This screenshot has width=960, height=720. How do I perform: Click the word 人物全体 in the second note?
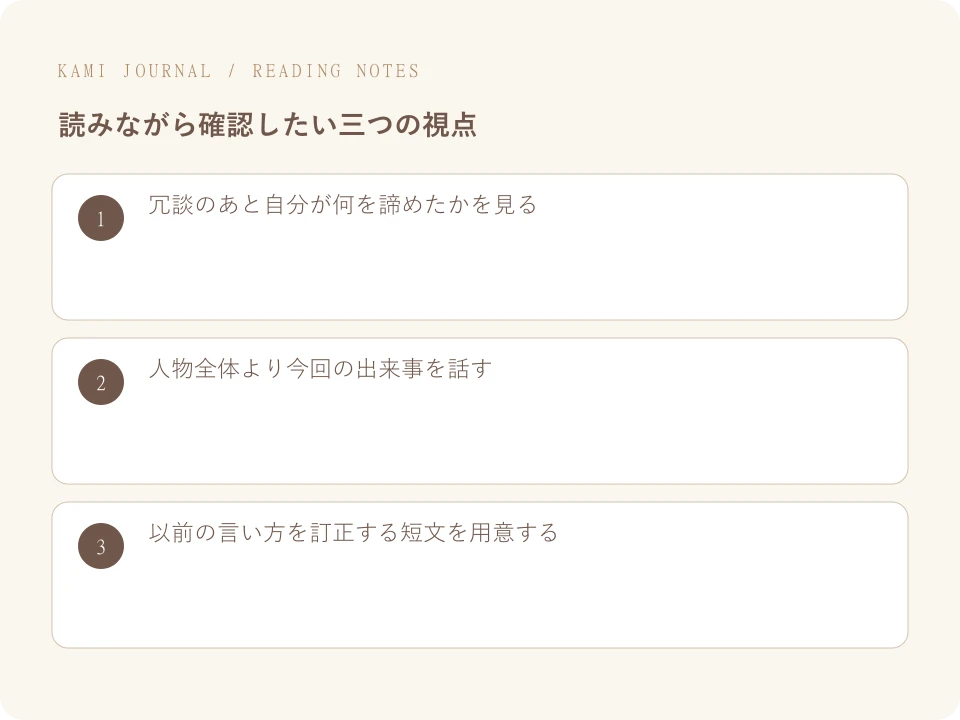[x=194, y=369]
